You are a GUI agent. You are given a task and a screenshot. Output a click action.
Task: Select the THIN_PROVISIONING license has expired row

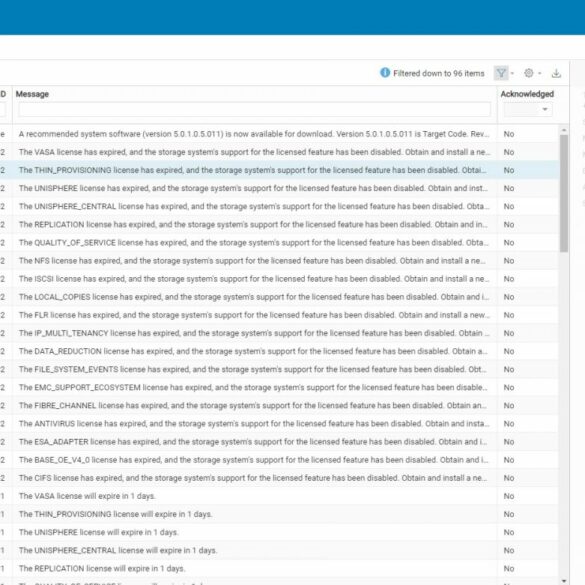[x=279, y=170]
